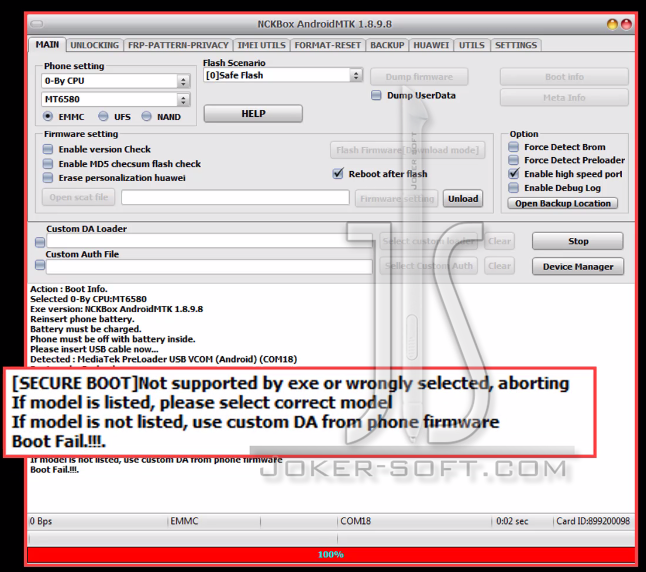Toggle Erase personalization huawei checkbox
The height and width of the screenshot is (572, 646).
coord(48,178)
